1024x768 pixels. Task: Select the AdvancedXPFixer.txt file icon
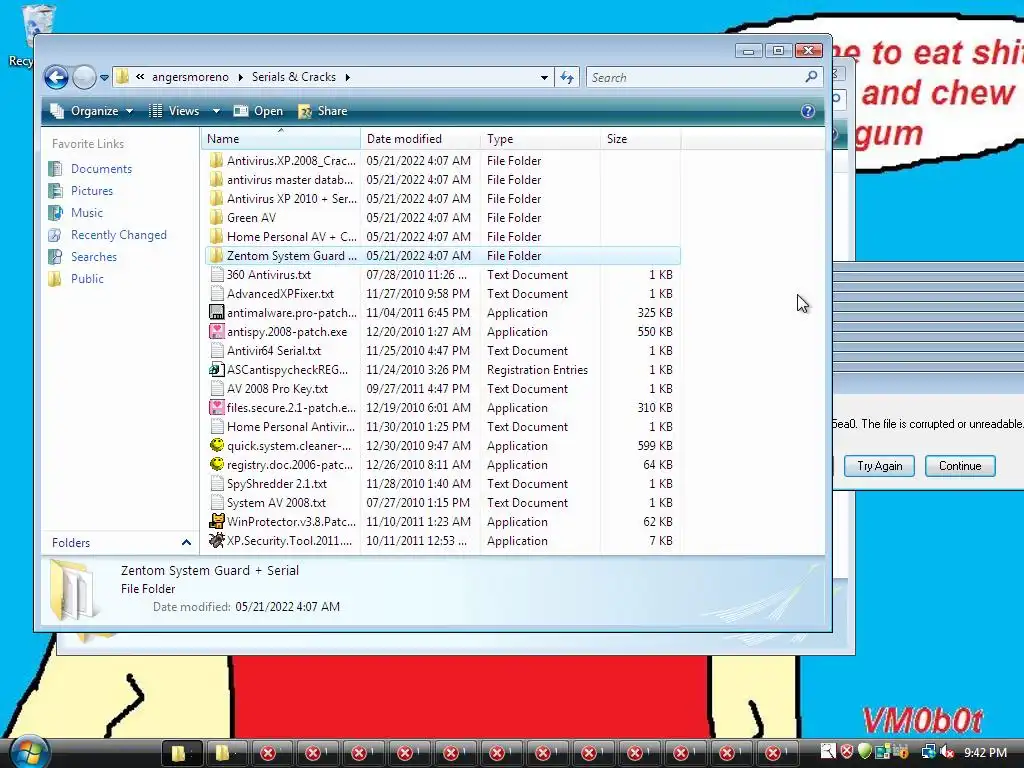click(216, 294)
